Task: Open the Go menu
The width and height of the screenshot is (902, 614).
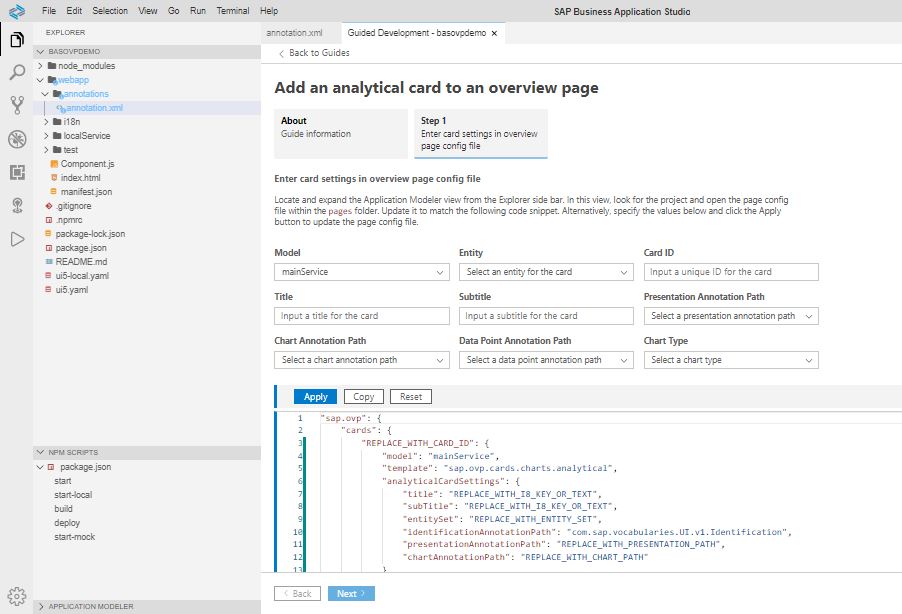Action: 174,11
